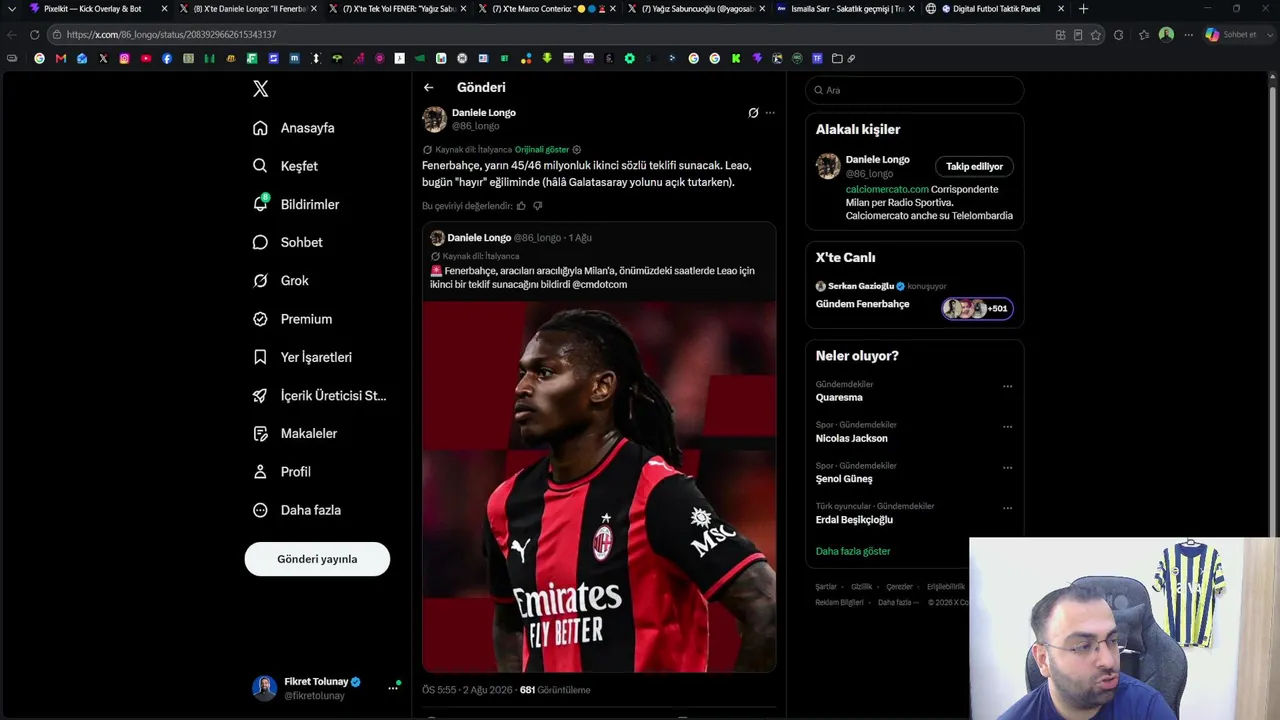Join the Gündem Fenerbahçe live space
The height and width of the screenshot is (720, 1280).
pyautogui.click(x=863, y=304)
